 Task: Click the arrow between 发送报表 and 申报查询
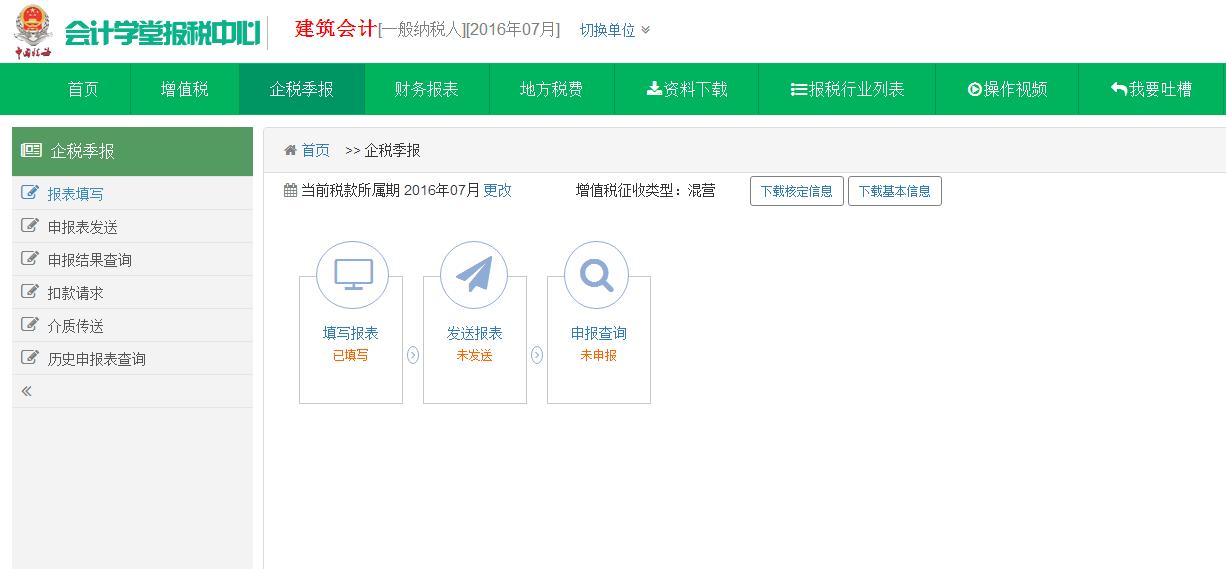[x=537, y=355]
